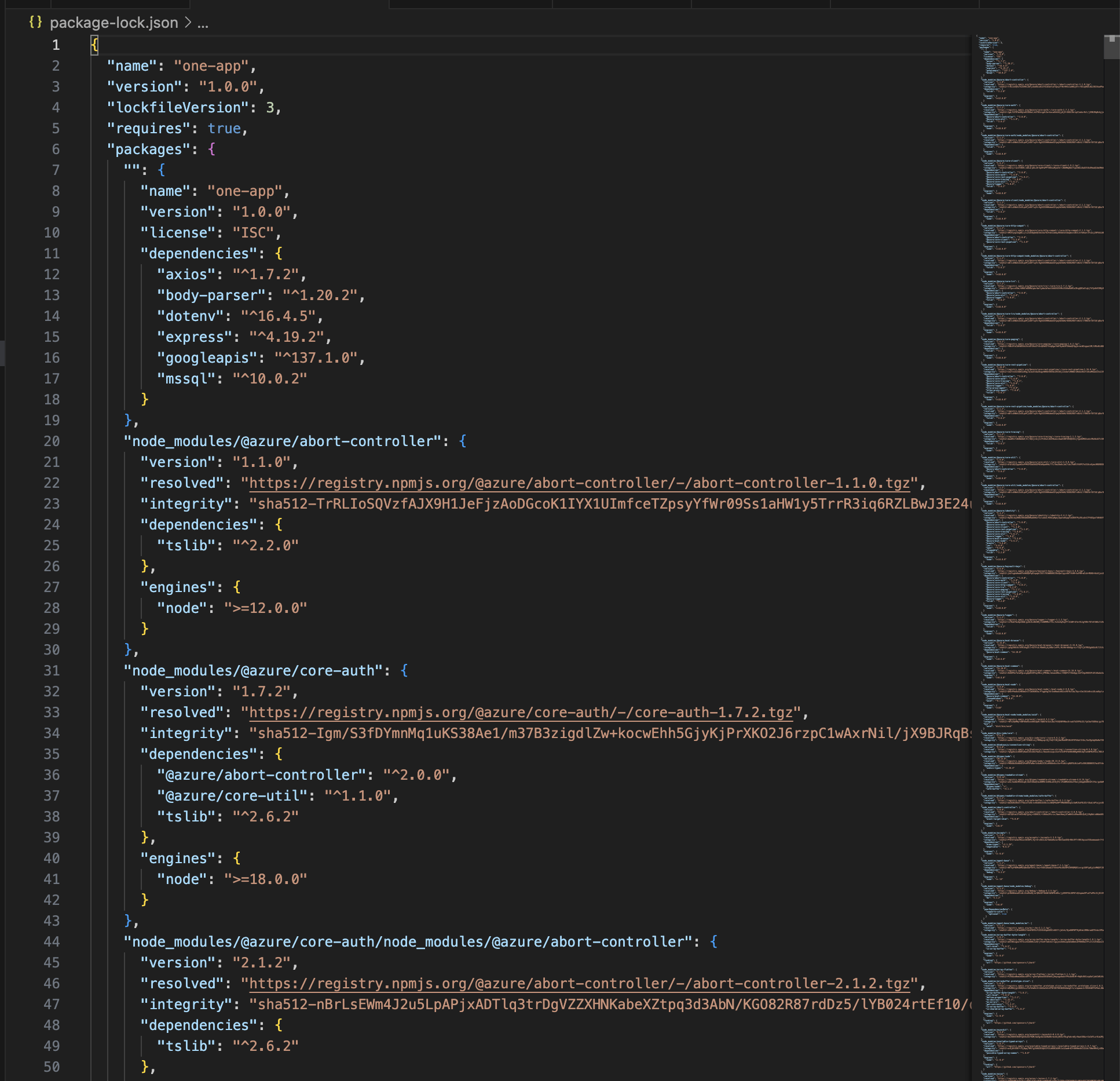This screenshot has width=1120, height=1081.
Task: Click the "name": "one-app" on line 2
Action: coord(182,65)
